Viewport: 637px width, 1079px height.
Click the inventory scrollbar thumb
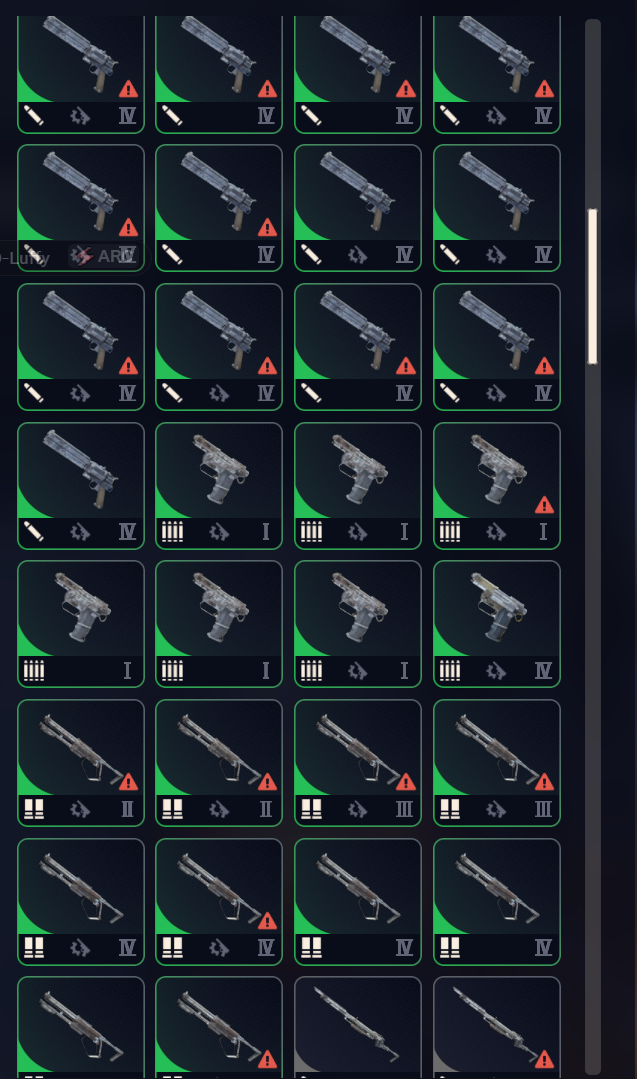(x=592, y=286)
